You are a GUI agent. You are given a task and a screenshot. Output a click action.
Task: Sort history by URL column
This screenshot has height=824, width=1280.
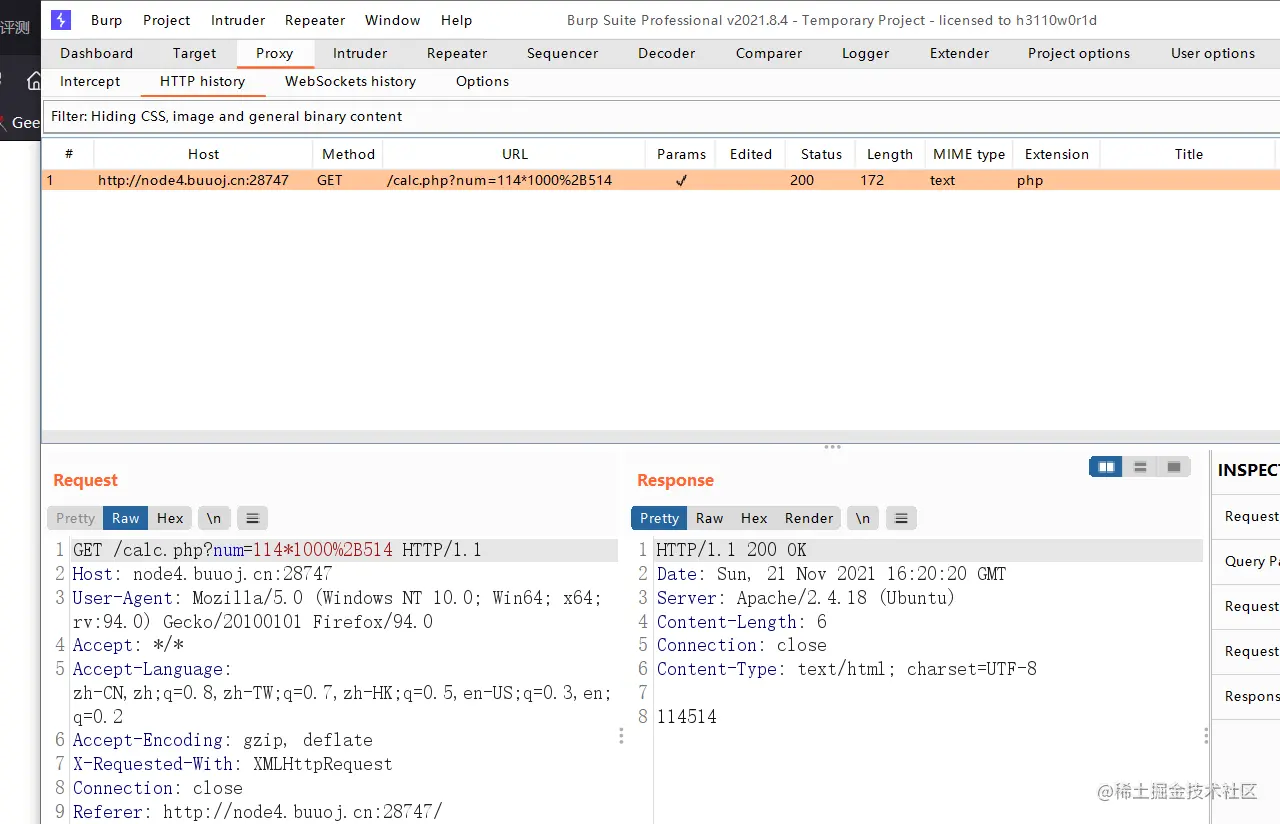click(515, 154)
